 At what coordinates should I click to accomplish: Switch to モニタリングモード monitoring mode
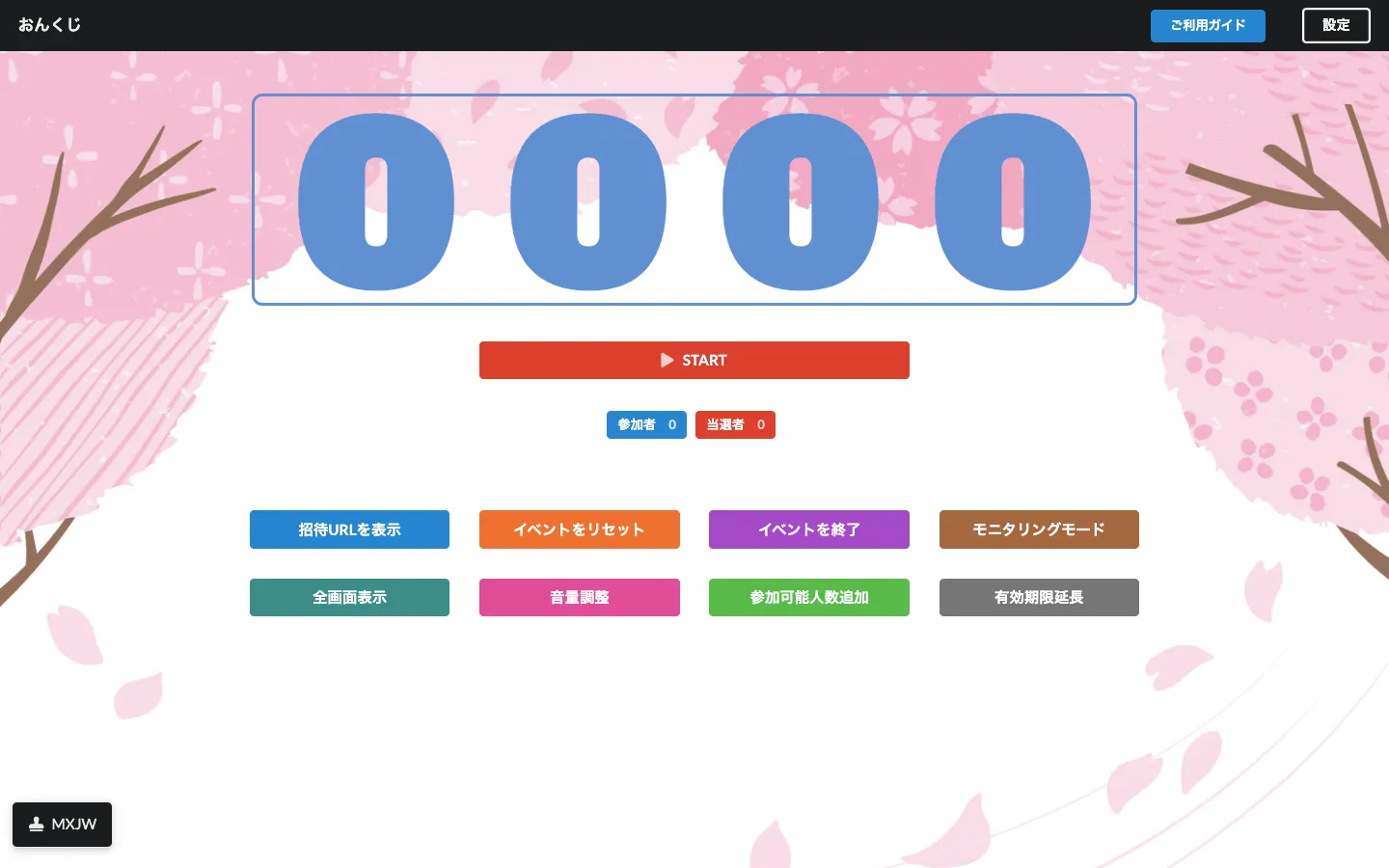pos(1038,529)
